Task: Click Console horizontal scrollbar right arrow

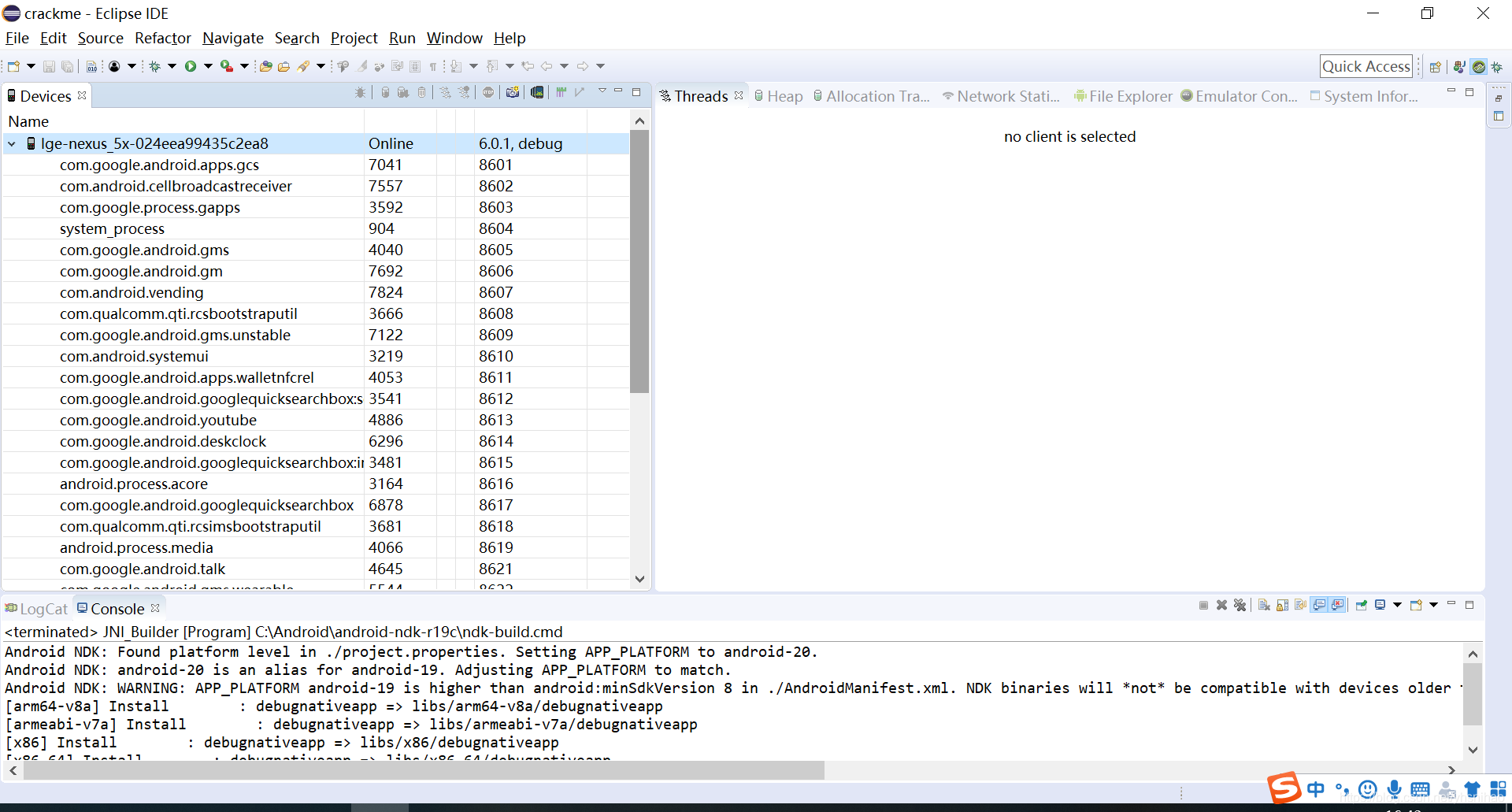Action: point(1451,770)
